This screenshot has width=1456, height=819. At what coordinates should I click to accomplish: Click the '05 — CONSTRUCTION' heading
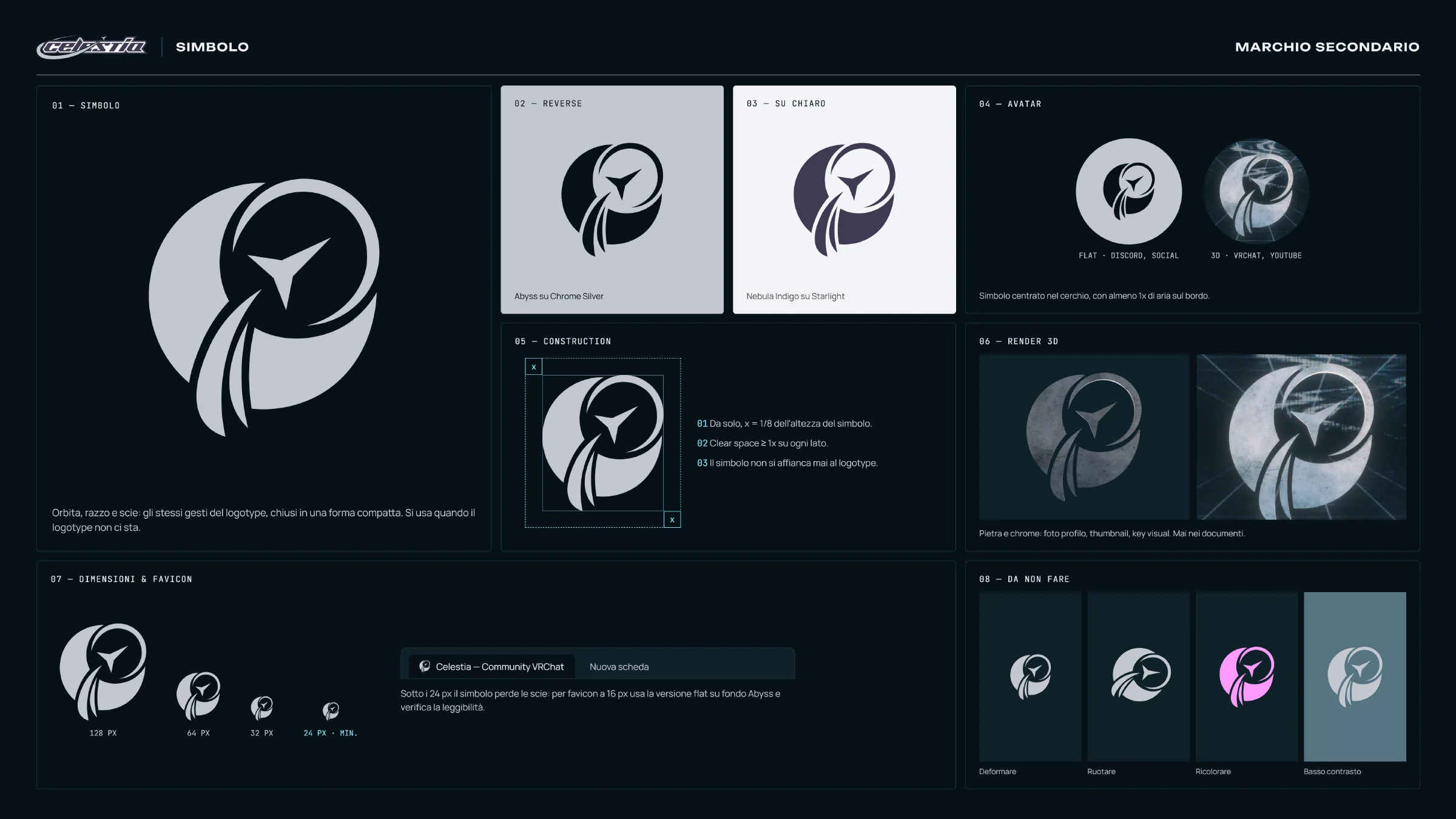point(563,342)
